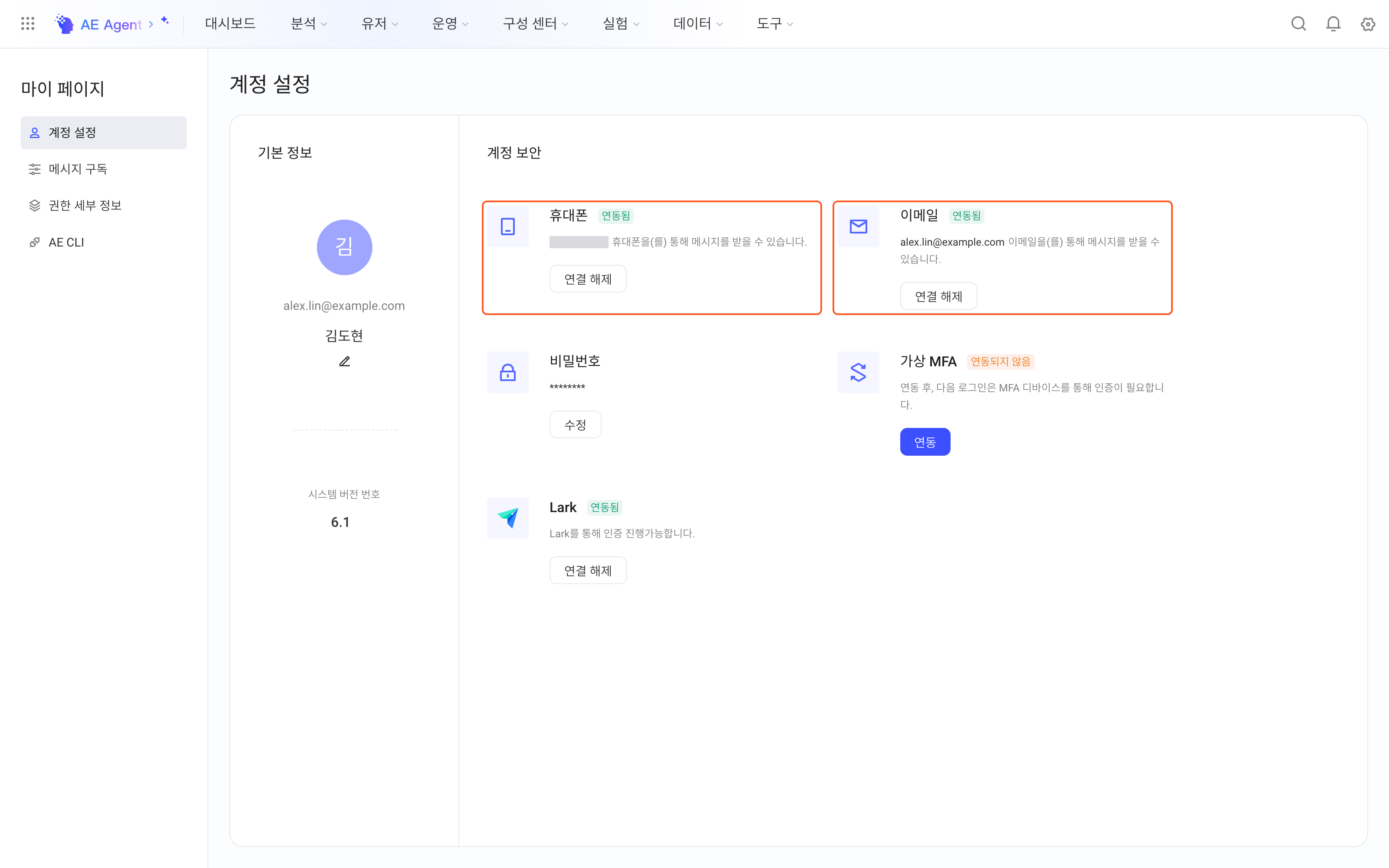Open AE CLI in the sidebar
Image resolution: width=1389 pixels, height=868 pixels.
coord(104,242)
